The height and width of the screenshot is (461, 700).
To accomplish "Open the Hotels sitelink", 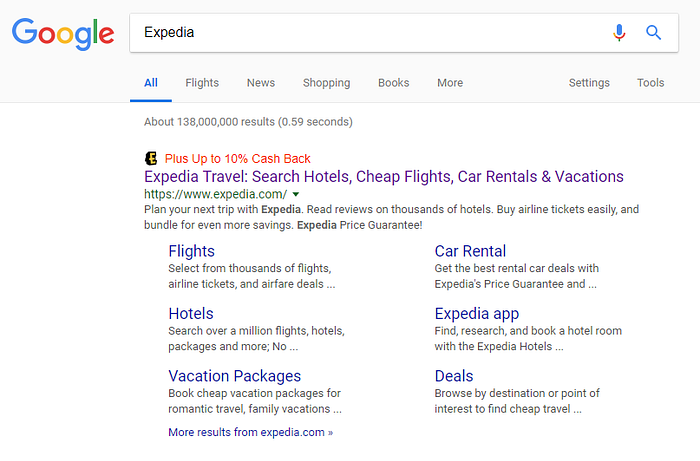I will (x=191, y=314).
